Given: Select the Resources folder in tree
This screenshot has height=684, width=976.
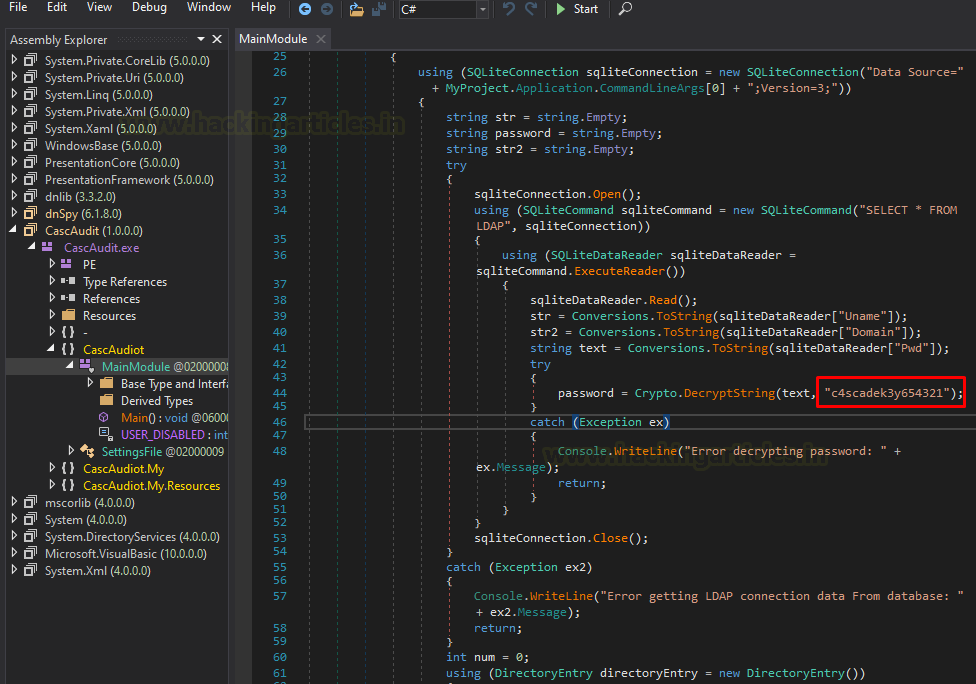Looking at the screenshot, I should click(x=109, y=316).
